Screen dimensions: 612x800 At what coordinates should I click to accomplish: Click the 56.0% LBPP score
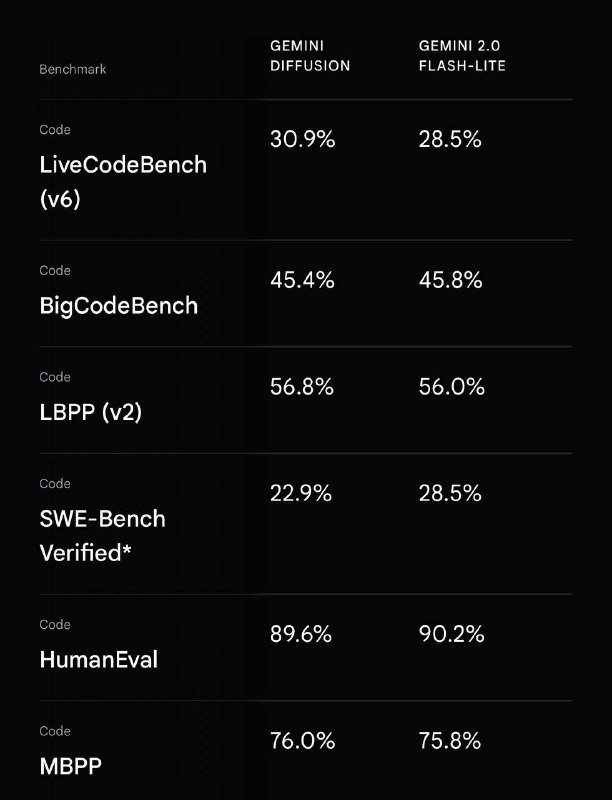tap(451, 386)
